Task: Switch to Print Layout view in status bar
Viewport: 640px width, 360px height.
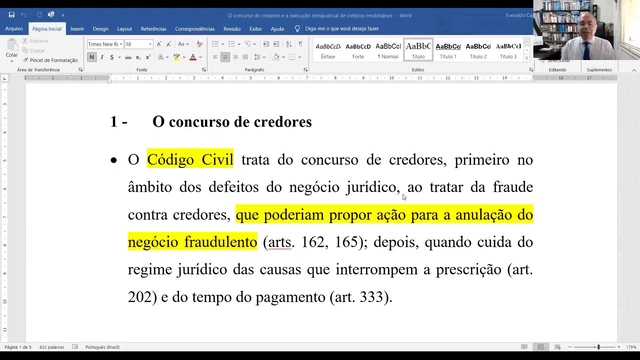Action: [541, 347]
